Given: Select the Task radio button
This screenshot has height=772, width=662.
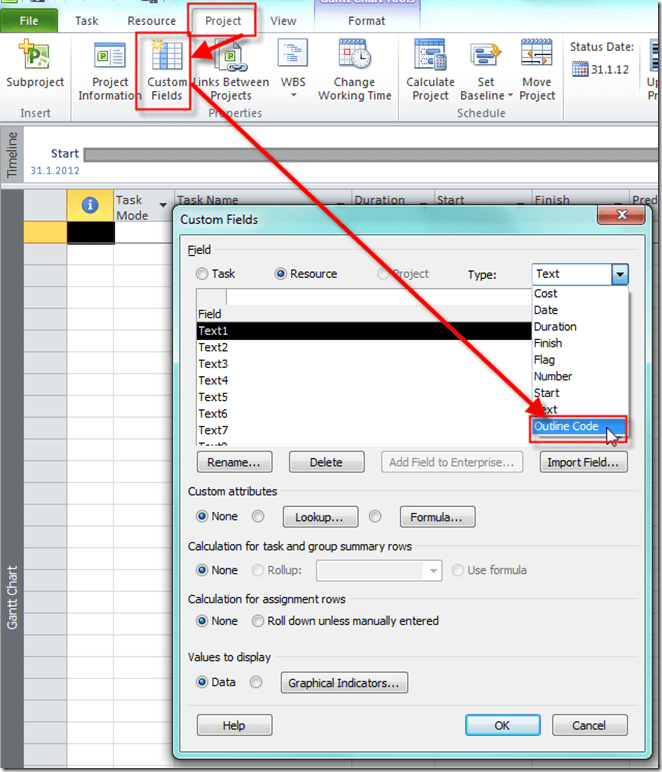Looking at the screenshot, I should pos(203,274).
